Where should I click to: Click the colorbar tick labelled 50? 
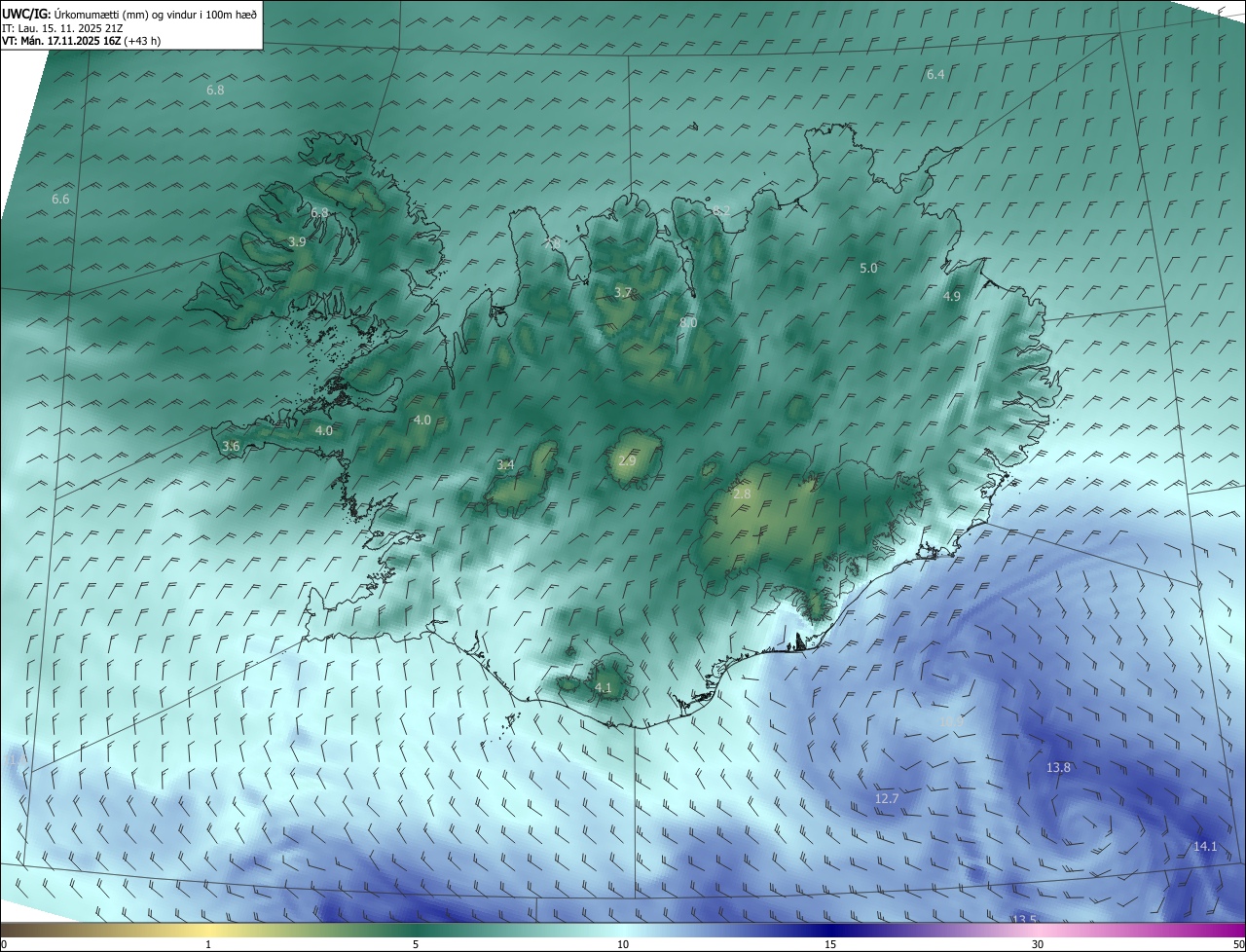click(x=1238, y=944)
